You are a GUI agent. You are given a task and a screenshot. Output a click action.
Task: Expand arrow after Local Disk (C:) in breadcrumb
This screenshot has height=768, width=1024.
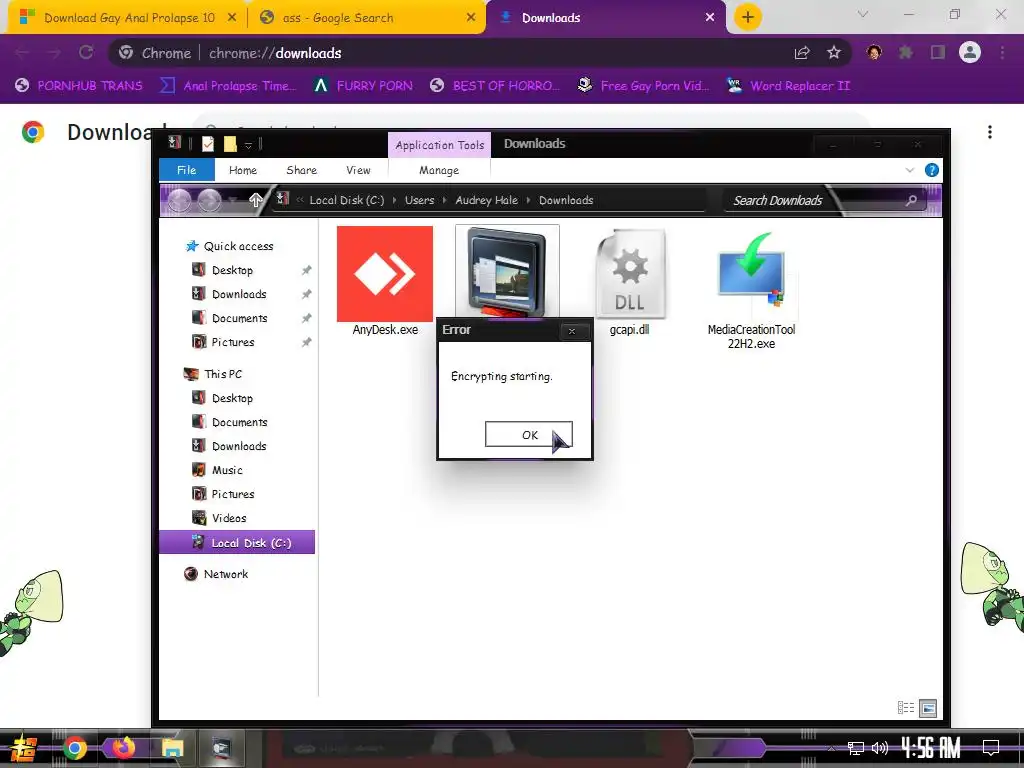point(394,200)
